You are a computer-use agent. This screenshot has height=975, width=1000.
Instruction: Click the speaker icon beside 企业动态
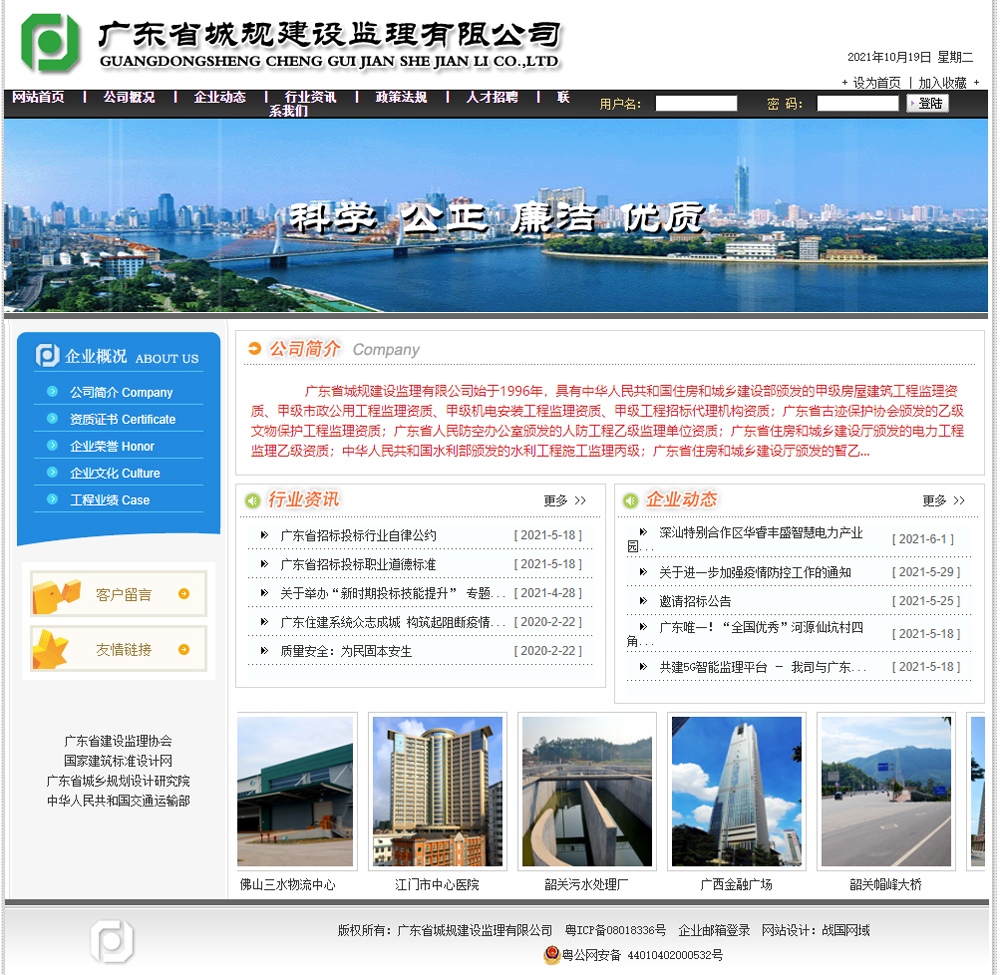coord(631,500)
